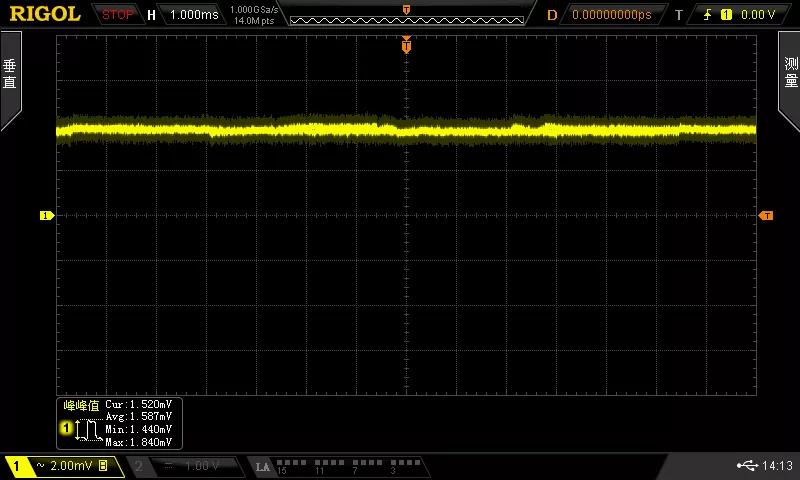
Task: Click the channel 1 badge in measurement box
Action: coord(66,428)
